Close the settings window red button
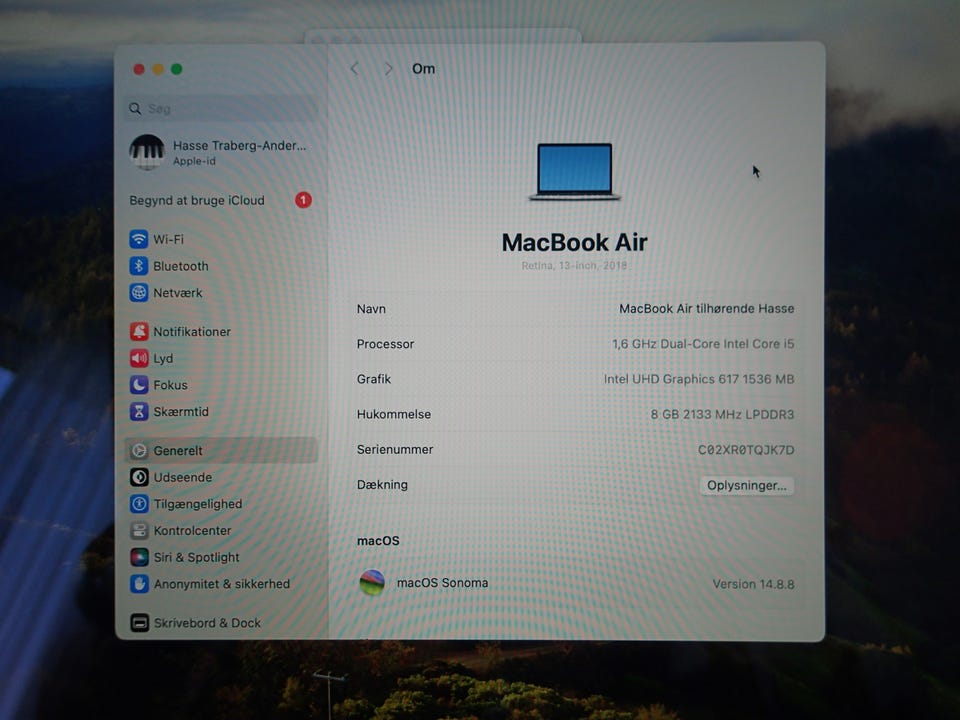The width and height of the screenshot is (960, 720). (139, 69)
